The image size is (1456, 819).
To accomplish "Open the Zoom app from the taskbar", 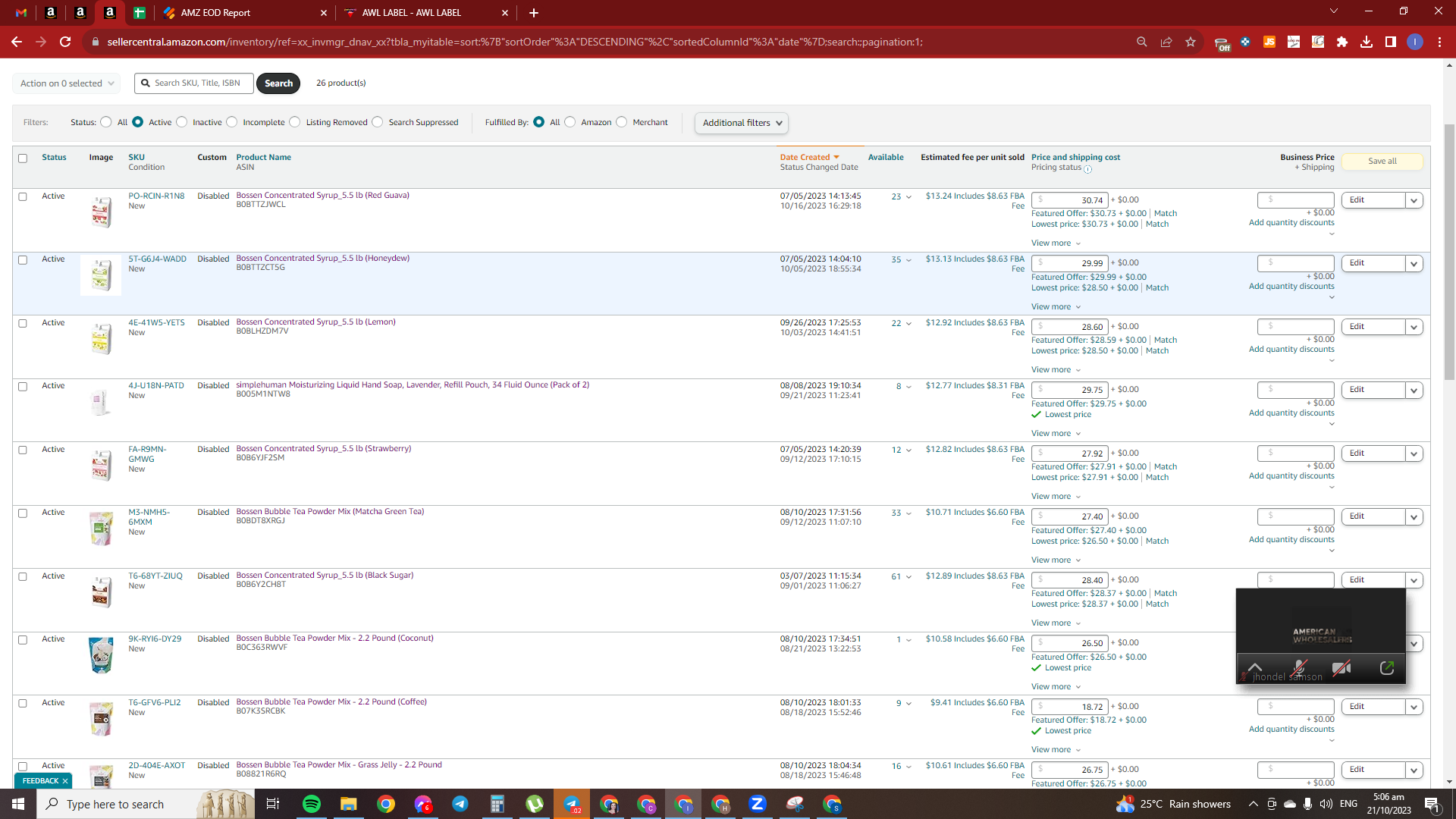I will pyautogui.click(x=758, y=804).
